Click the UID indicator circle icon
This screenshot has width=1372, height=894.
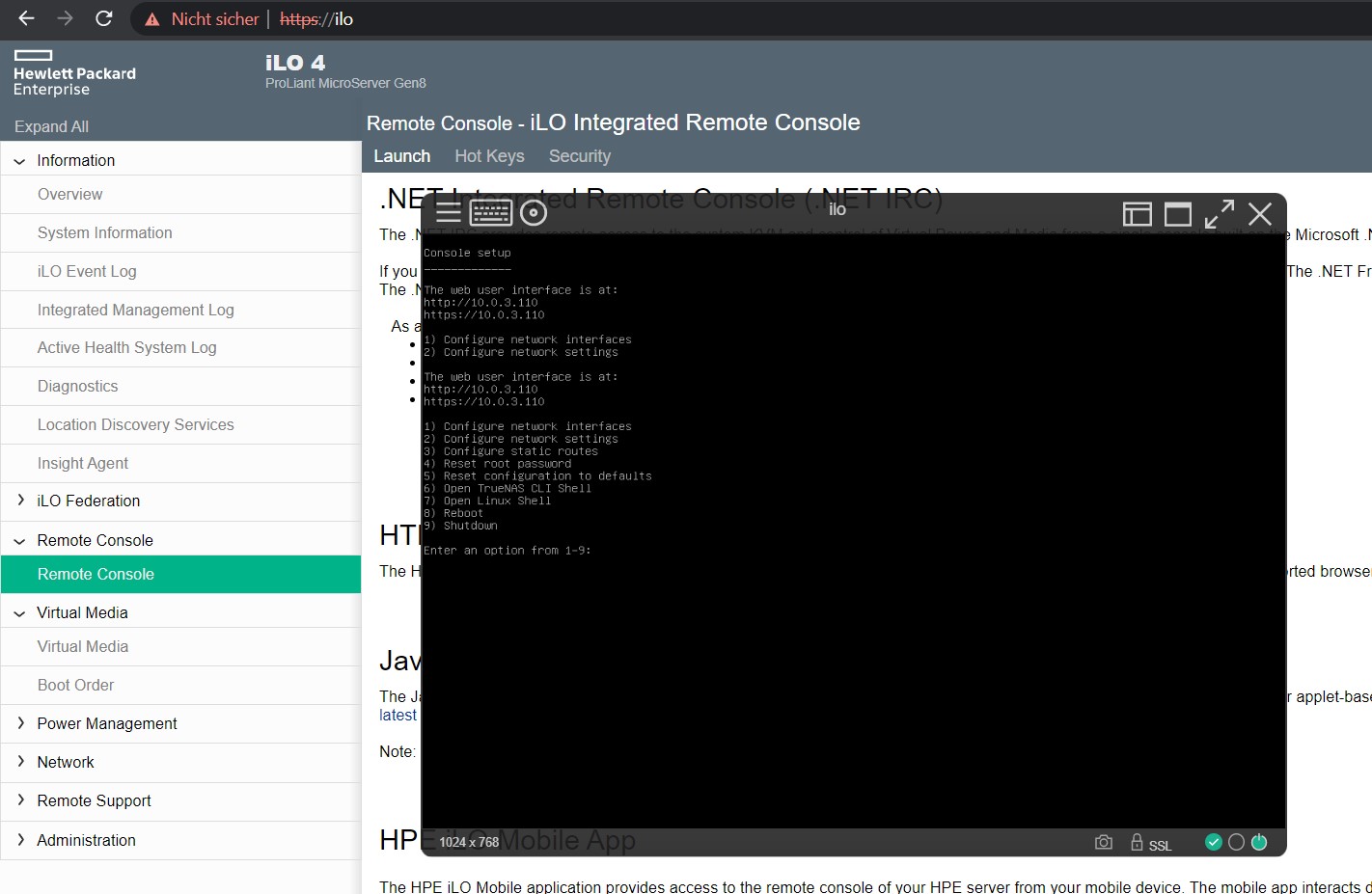point(1236,842)
